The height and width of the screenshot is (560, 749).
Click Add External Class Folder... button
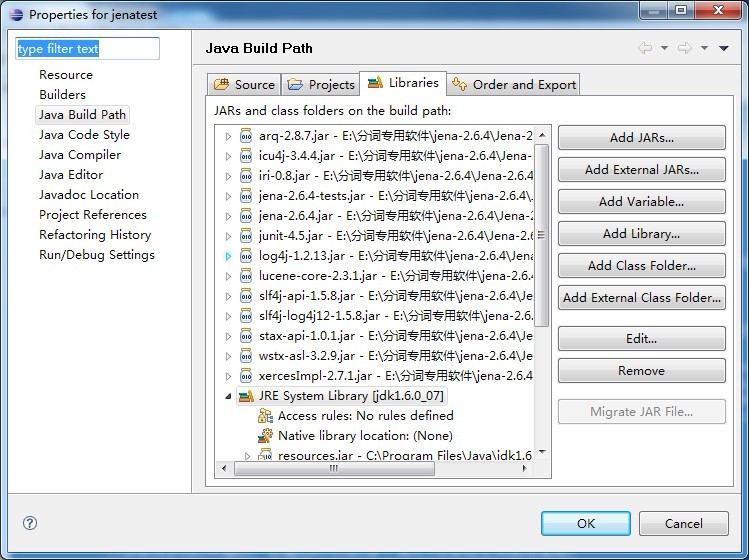[642, 298]
